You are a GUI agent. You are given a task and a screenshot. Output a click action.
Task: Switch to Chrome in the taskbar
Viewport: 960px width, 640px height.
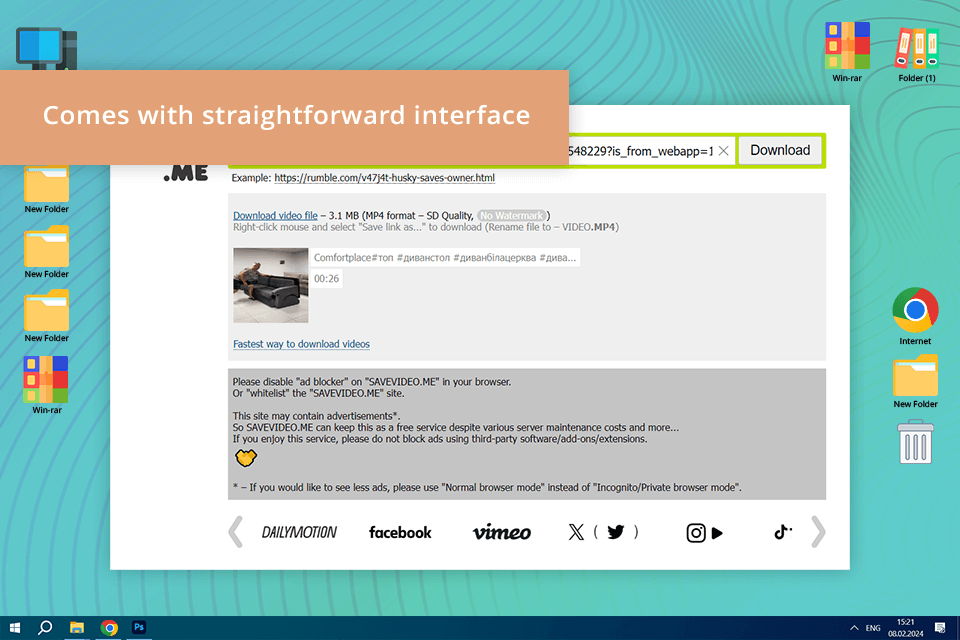click(x=109, y=628)
